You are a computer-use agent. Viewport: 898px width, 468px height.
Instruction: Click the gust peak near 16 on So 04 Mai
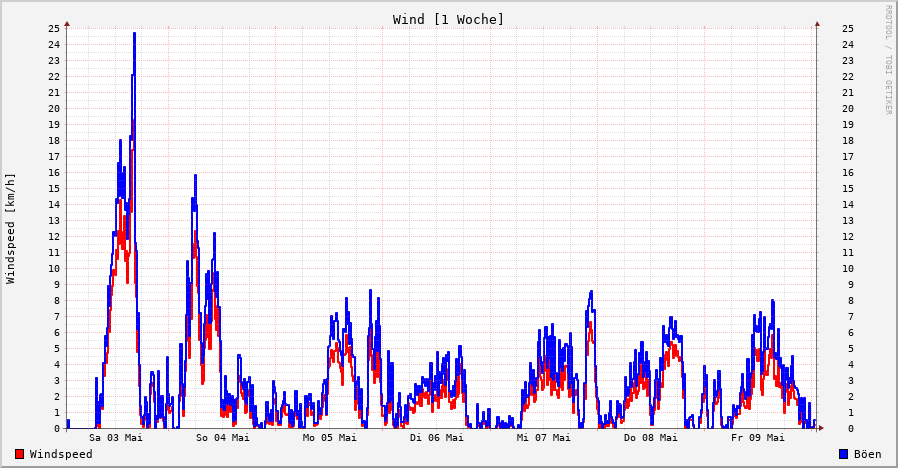click(195, 176)
